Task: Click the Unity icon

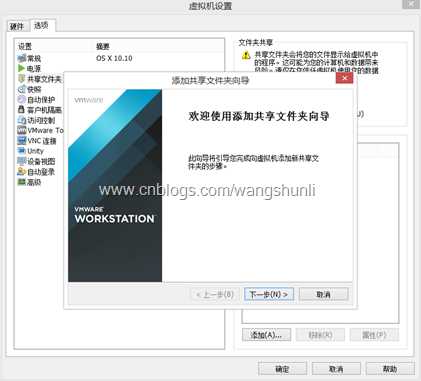Action: point(22,151)
